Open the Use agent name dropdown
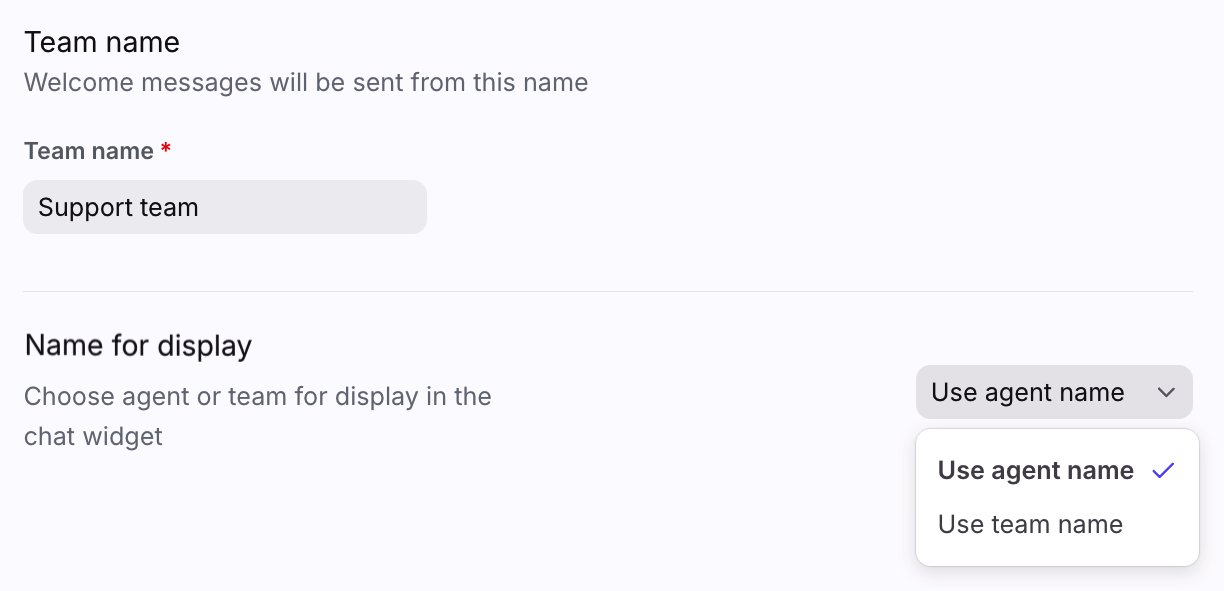Image resolution: width=1224 pixels, height=591 pixels. point(1053,393)
